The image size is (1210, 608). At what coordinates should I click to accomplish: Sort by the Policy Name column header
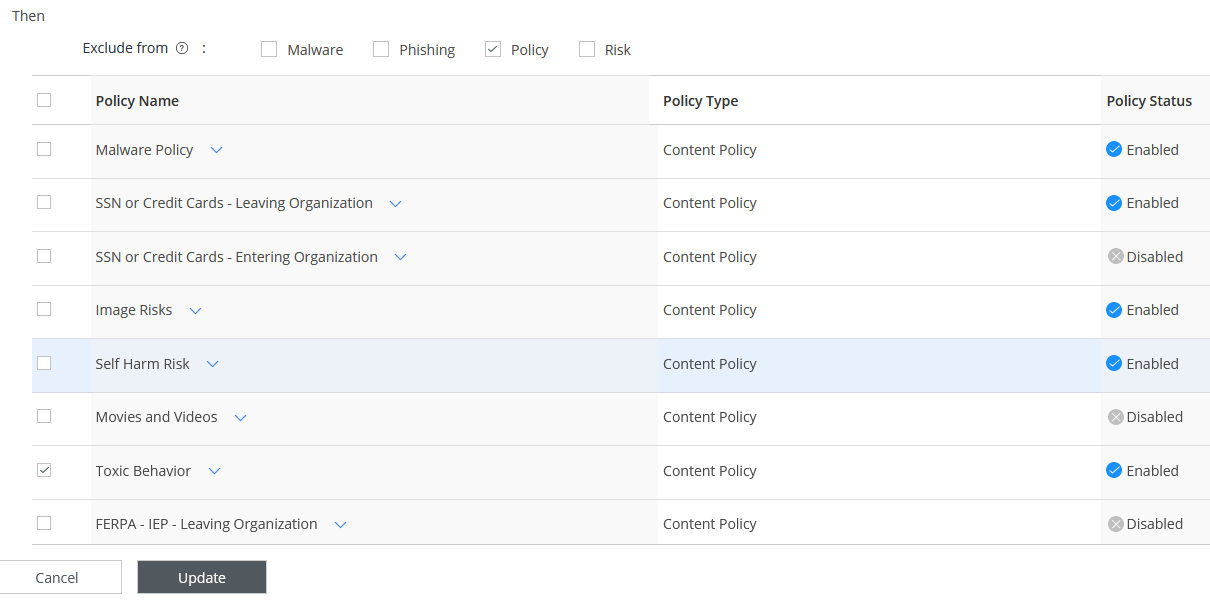[137, 101]
